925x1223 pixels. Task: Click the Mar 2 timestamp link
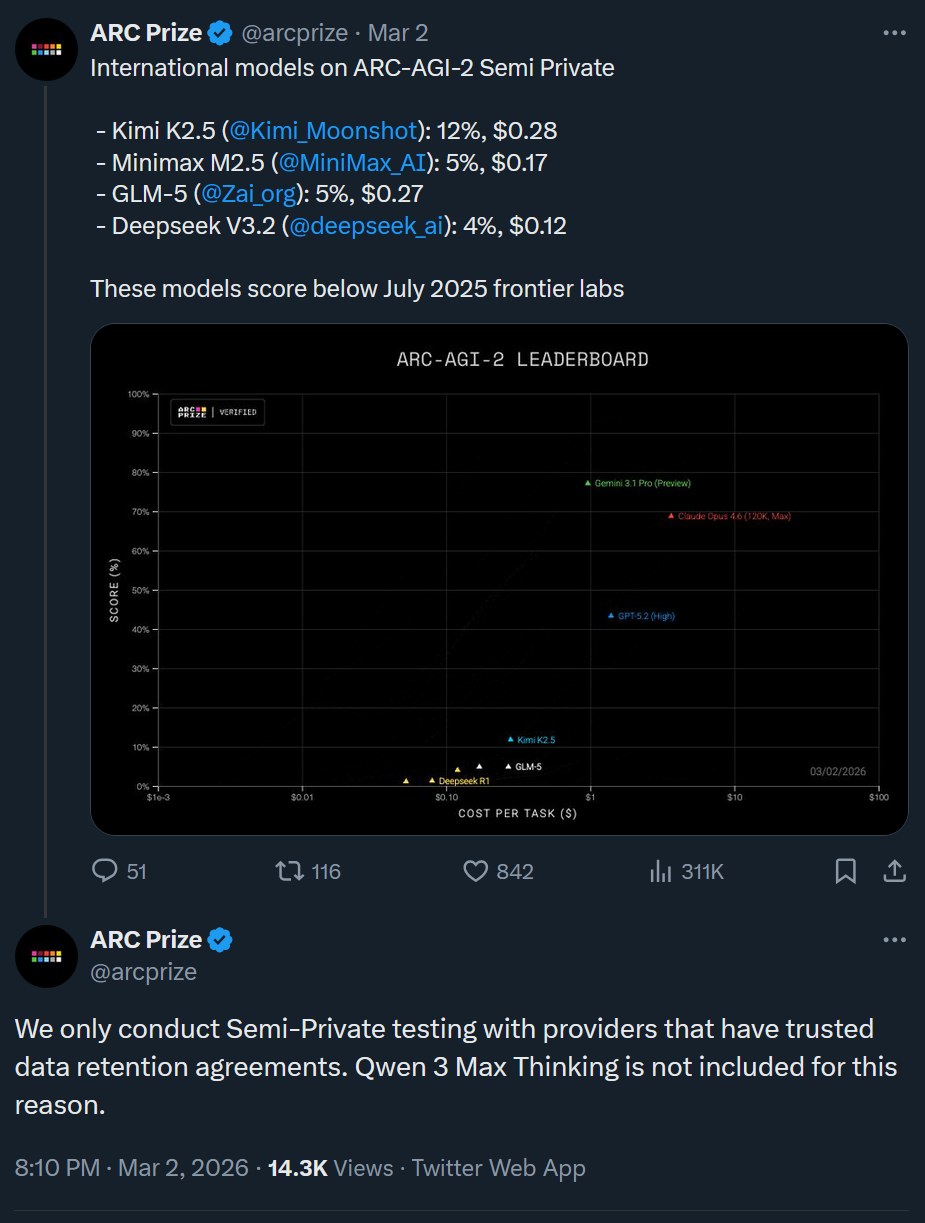[398, 33]
